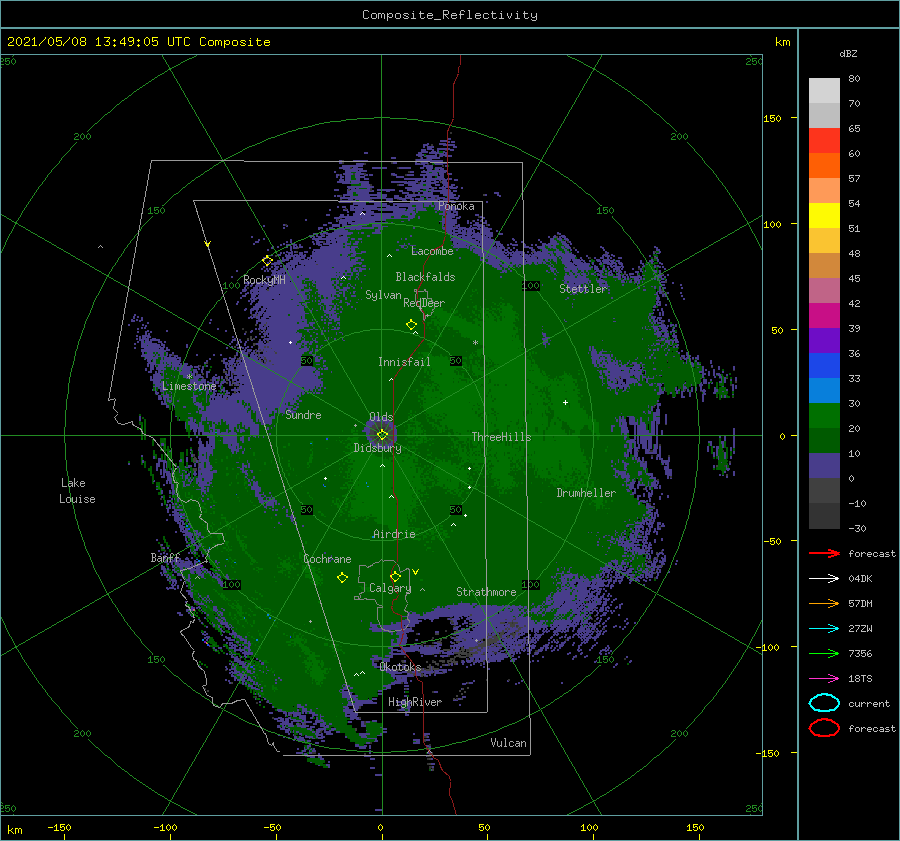
Task: Click the Drumheller town label
Action: [x=586, y=493]
